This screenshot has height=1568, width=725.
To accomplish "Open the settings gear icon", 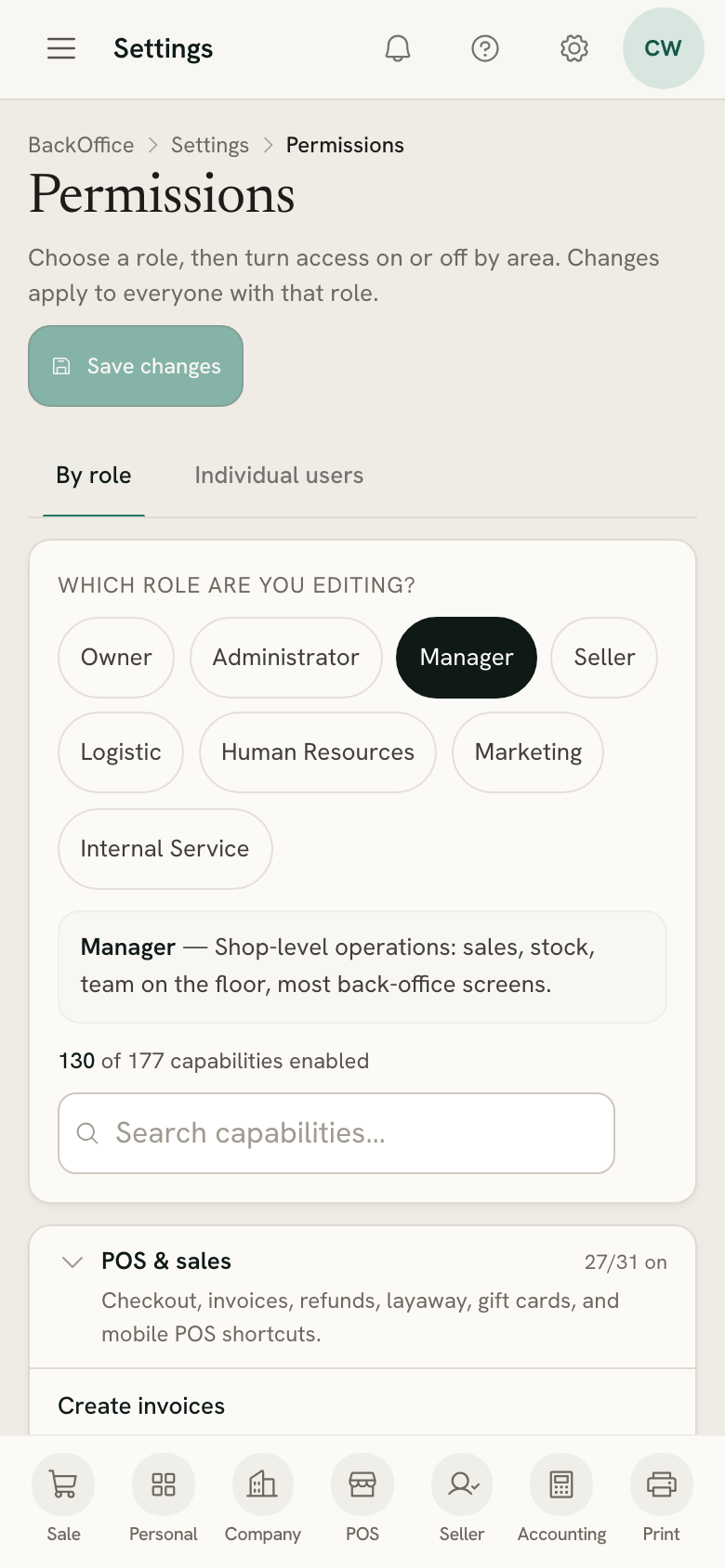I will pyautogui.click(x=574, y=48).
